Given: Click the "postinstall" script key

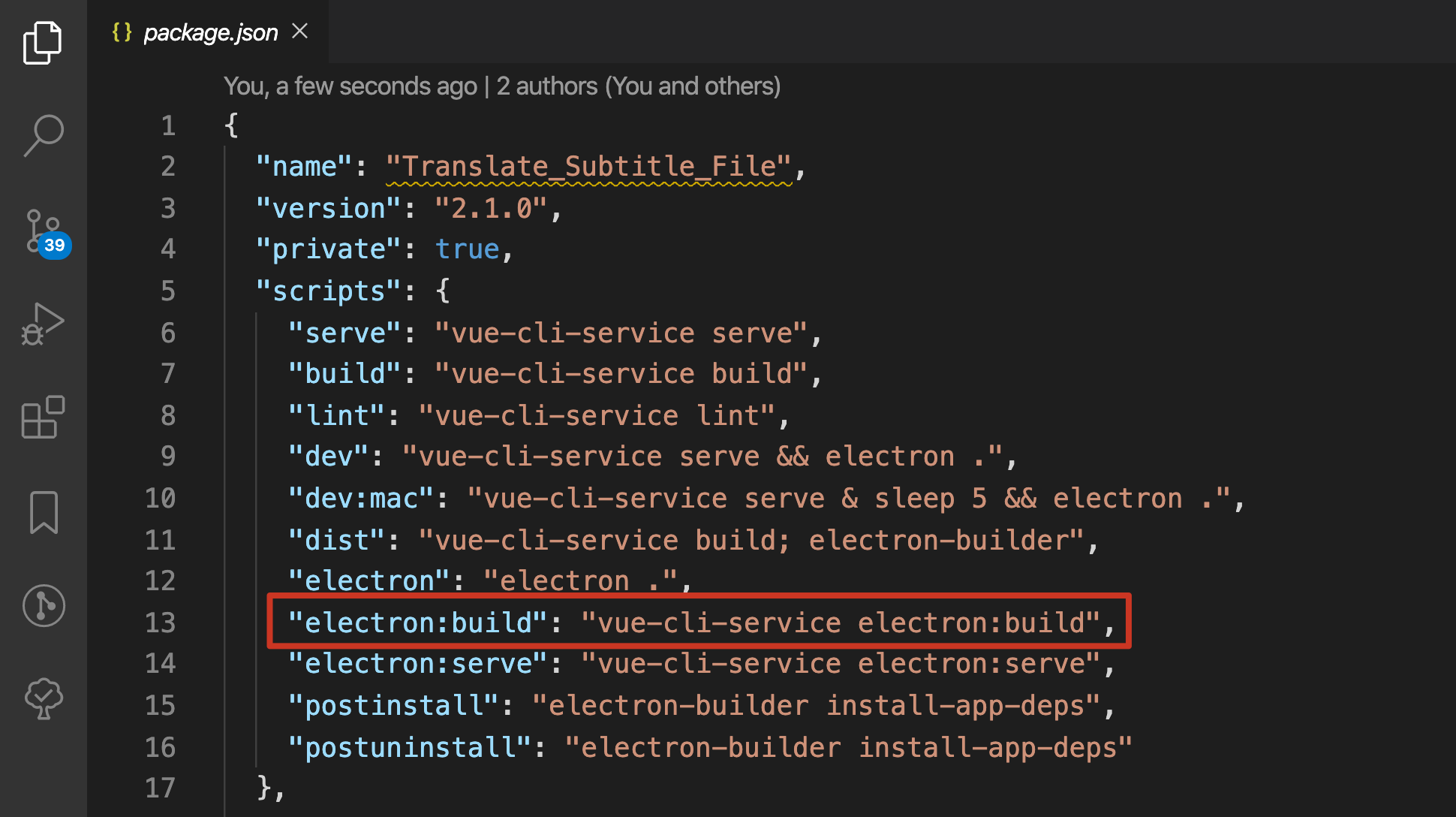Looking at the screenshot, I should 393,706.
